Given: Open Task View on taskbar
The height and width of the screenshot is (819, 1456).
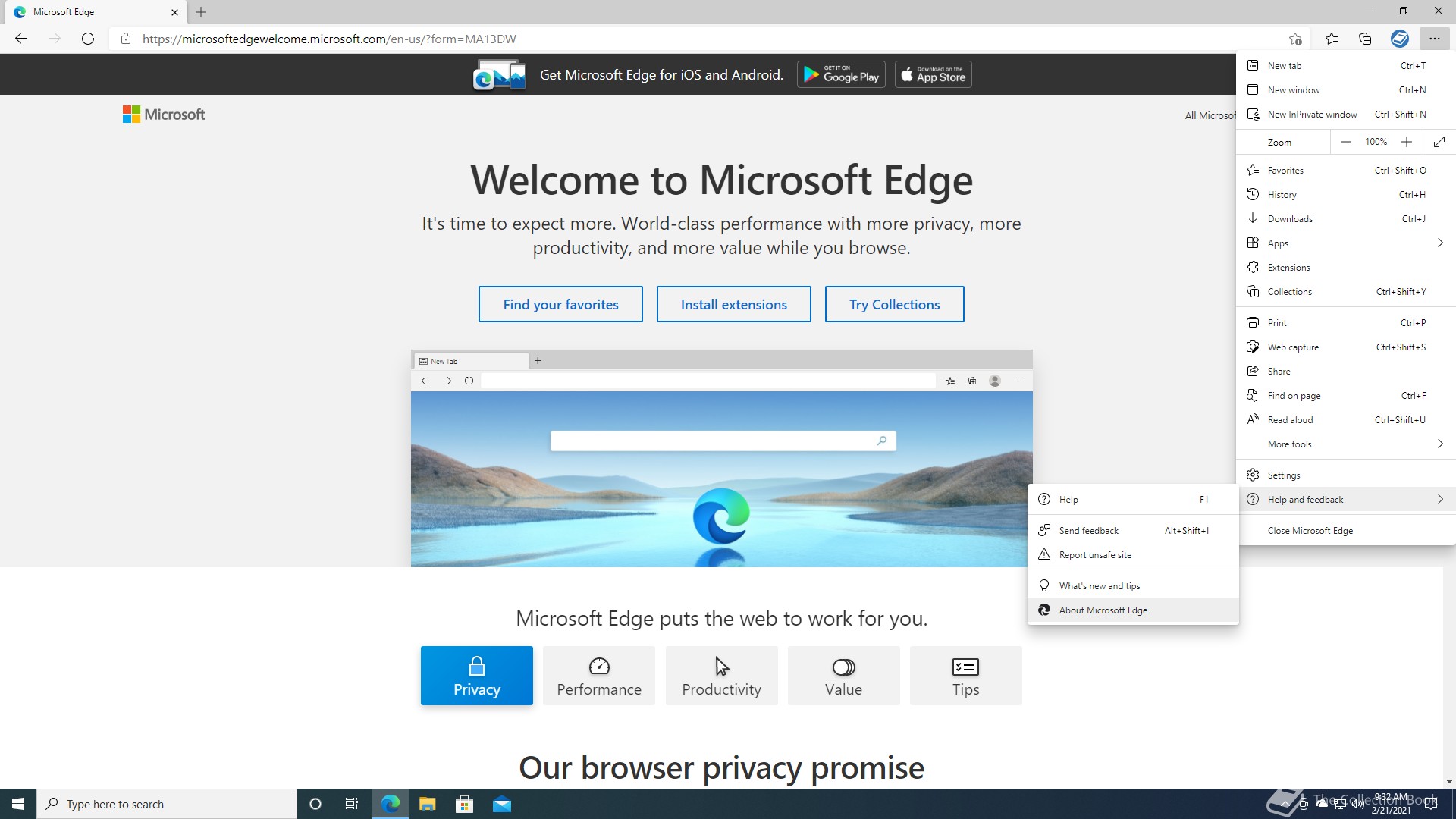Looking at the screenshot, I should 352,804.
